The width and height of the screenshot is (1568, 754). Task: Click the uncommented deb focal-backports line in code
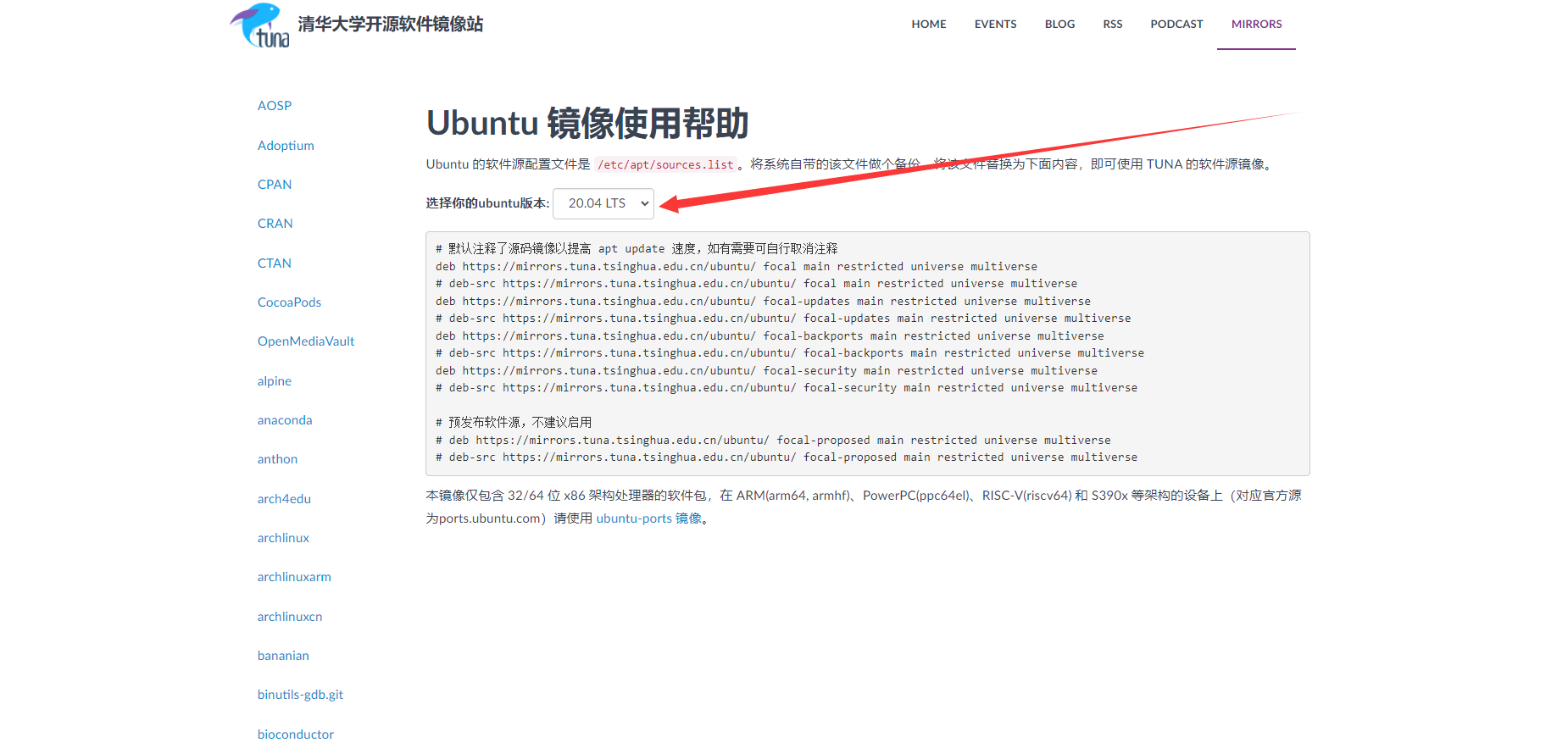770,335
